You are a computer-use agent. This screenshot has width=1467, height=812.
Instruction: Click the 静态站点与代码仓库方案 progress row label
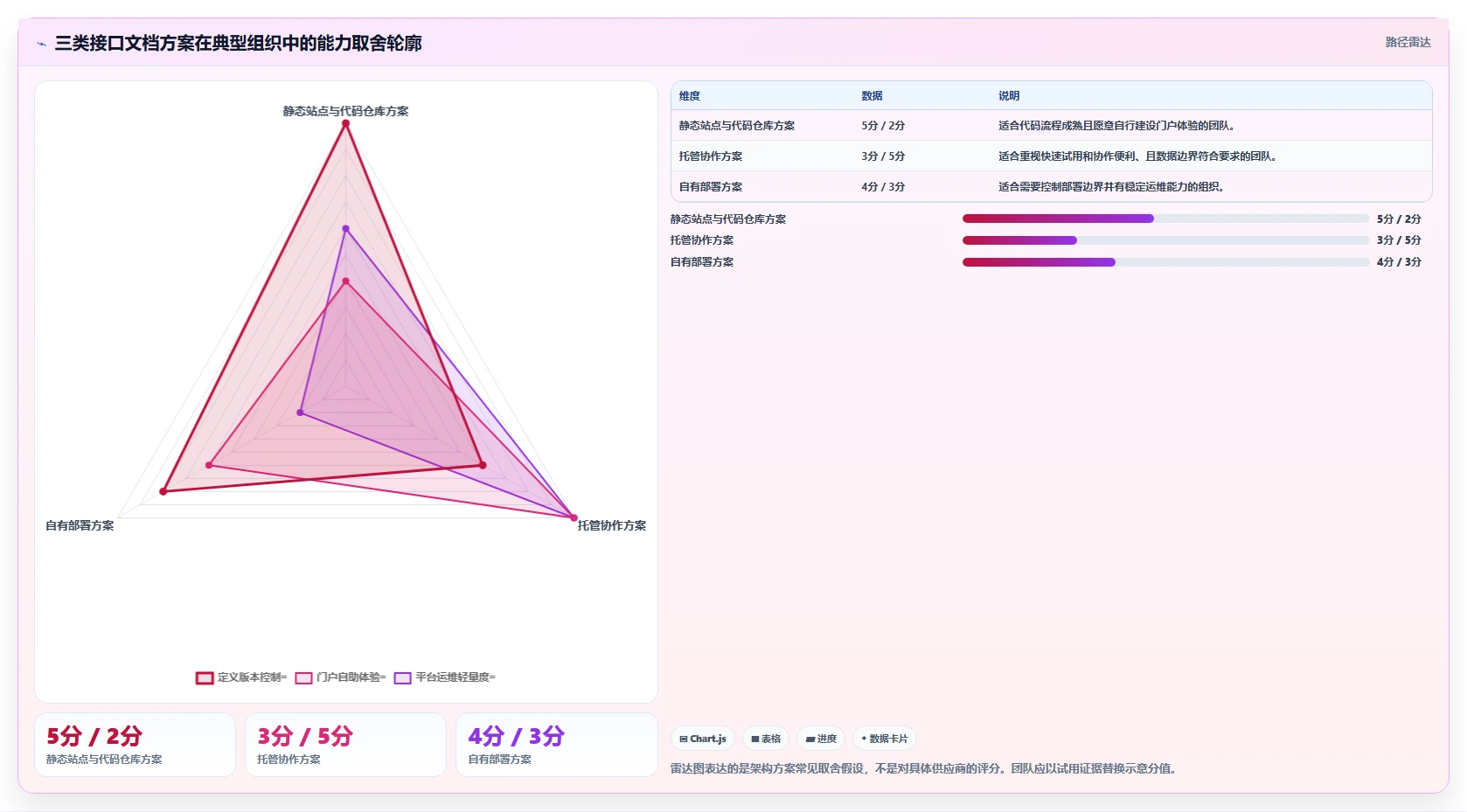click(728, 219)
